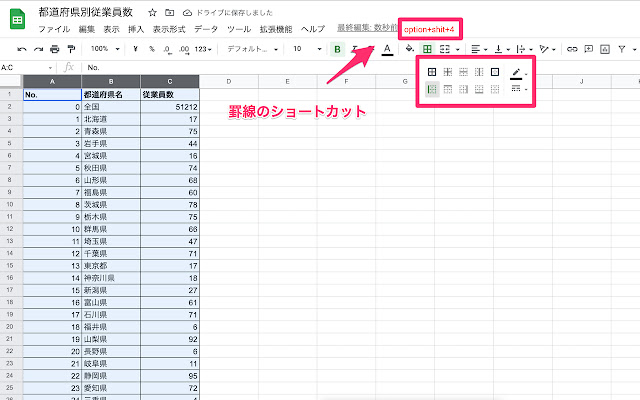Screen dimensions: 640x400
Task: Apply inner borders option
Action: point(448,72)
